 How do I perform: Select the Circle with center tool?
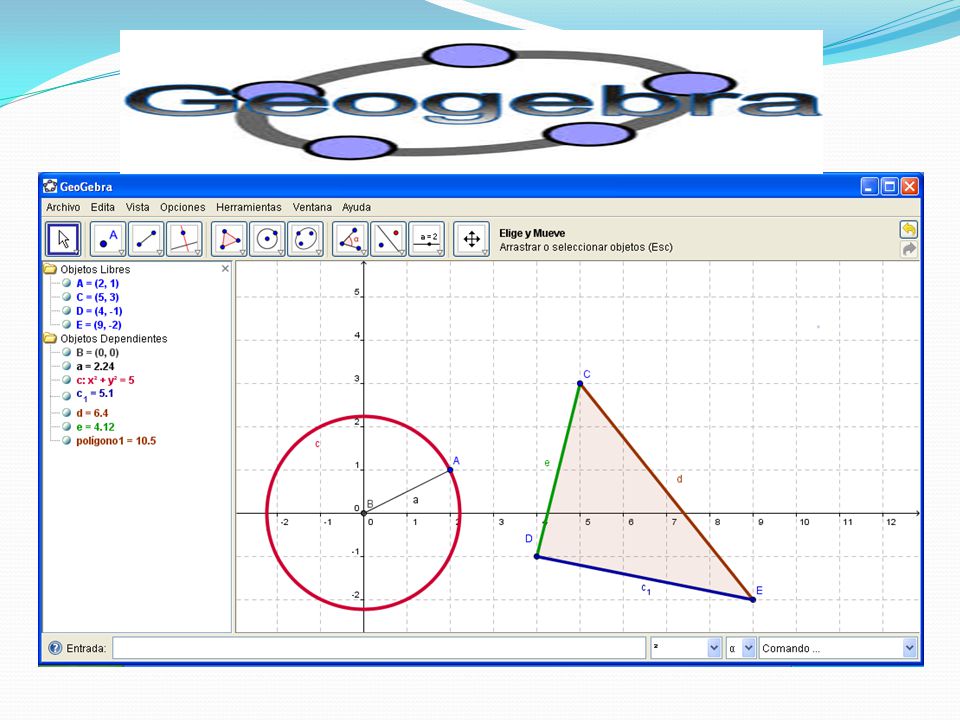pos(267,239)
